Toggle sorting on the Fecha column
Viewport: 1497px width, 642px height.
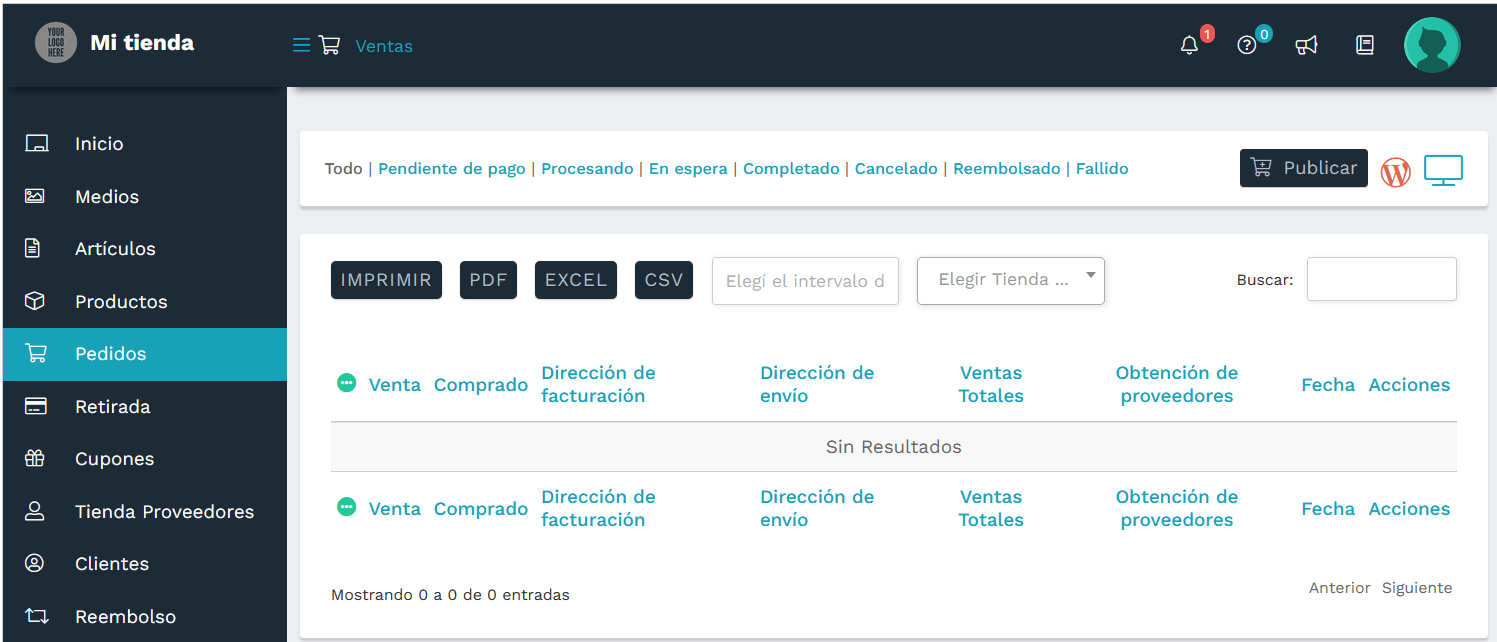tap(1328, 384)
